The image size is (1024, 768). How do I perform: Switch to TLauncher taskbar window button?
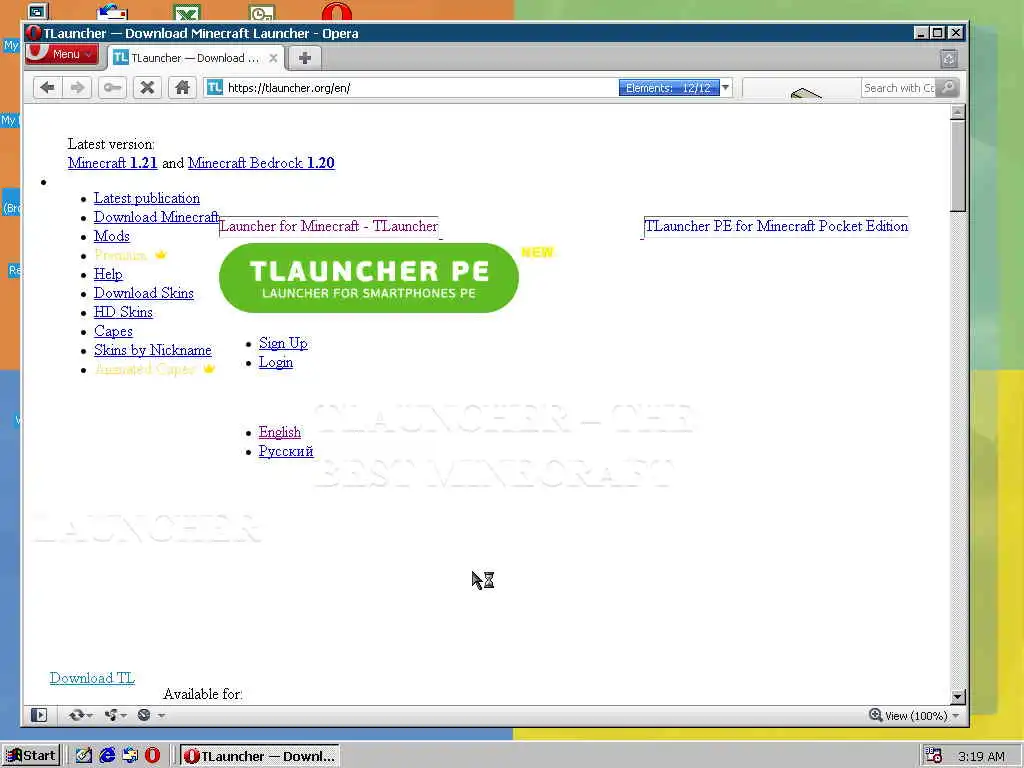click(x=260, y=756)
